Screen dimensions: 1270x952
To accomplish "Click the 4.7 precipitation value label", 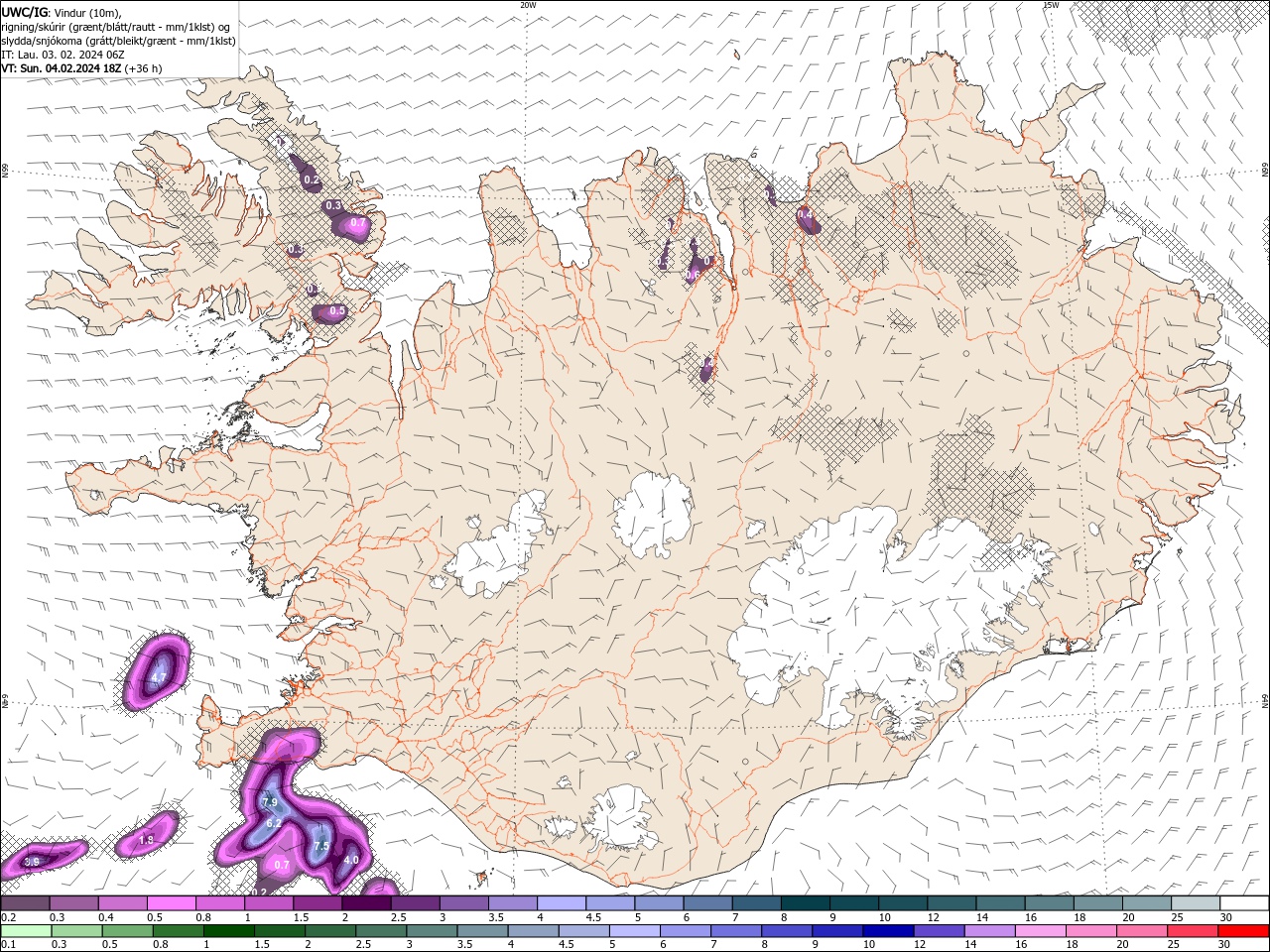I will 159,678.
